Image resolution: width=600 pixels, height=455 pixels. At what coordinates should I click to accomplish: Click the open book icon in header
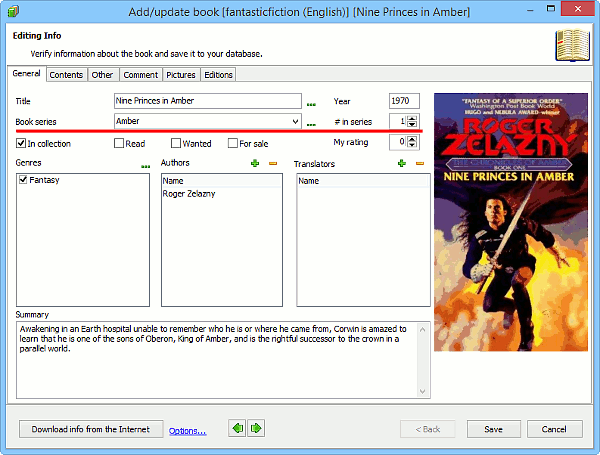[572, 45]
